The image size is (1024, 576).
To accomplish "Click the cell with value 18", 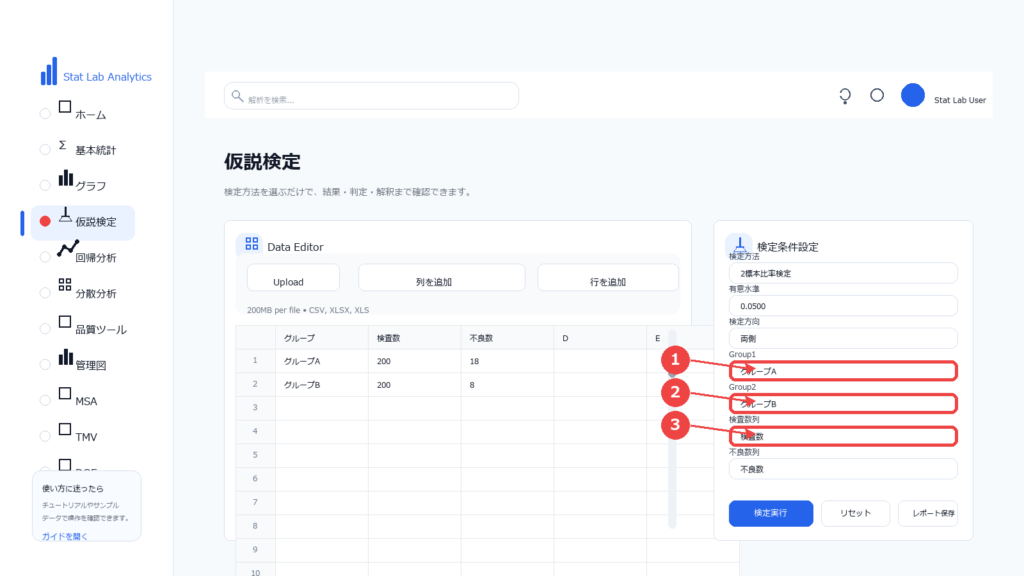I will click(x=507, y=361).
